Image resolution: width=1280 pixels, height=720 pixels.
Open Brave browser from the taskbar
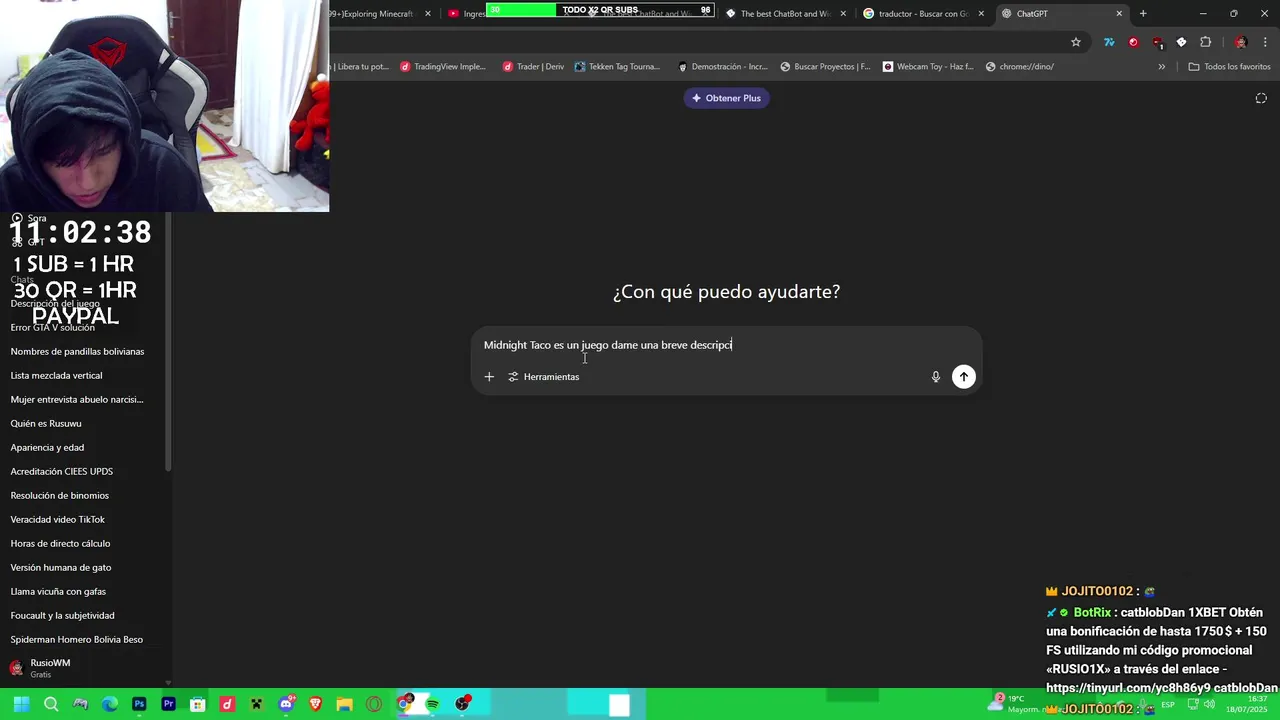click(316, 704)
